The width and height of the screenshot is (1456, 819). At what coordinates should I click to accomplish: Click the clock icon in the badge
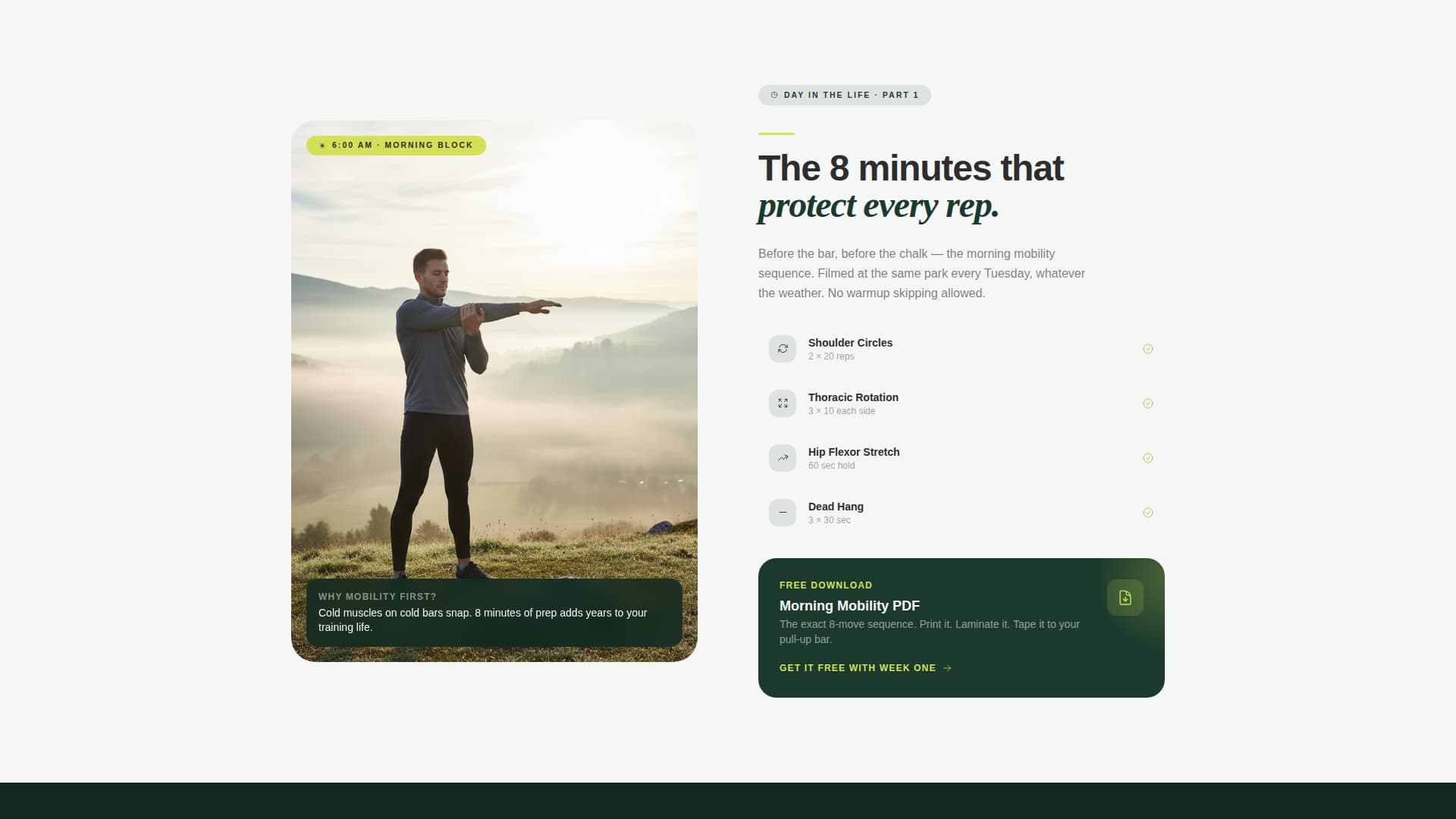773,95
